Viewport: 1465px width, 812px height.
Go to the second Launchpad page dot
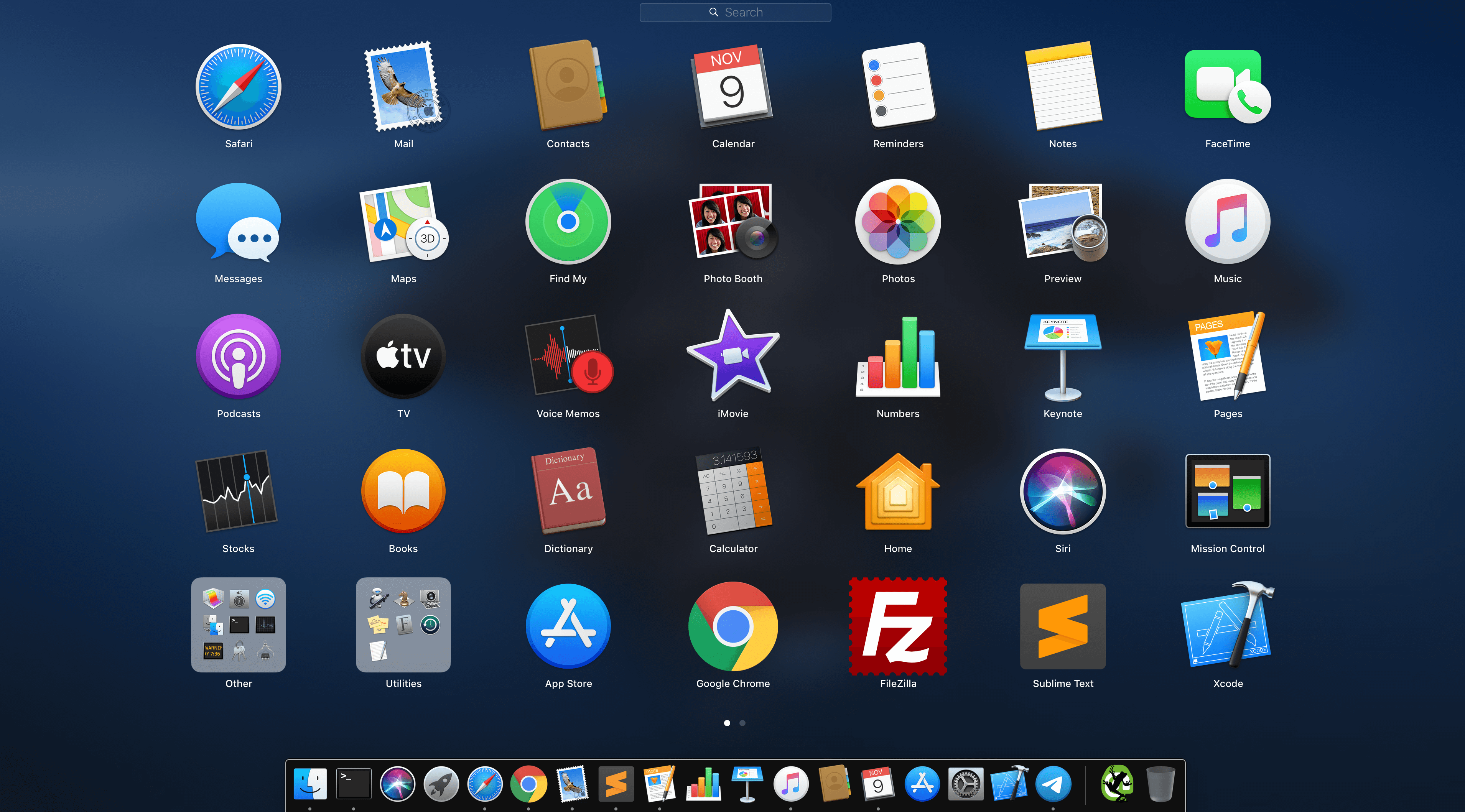coord(742,723)
